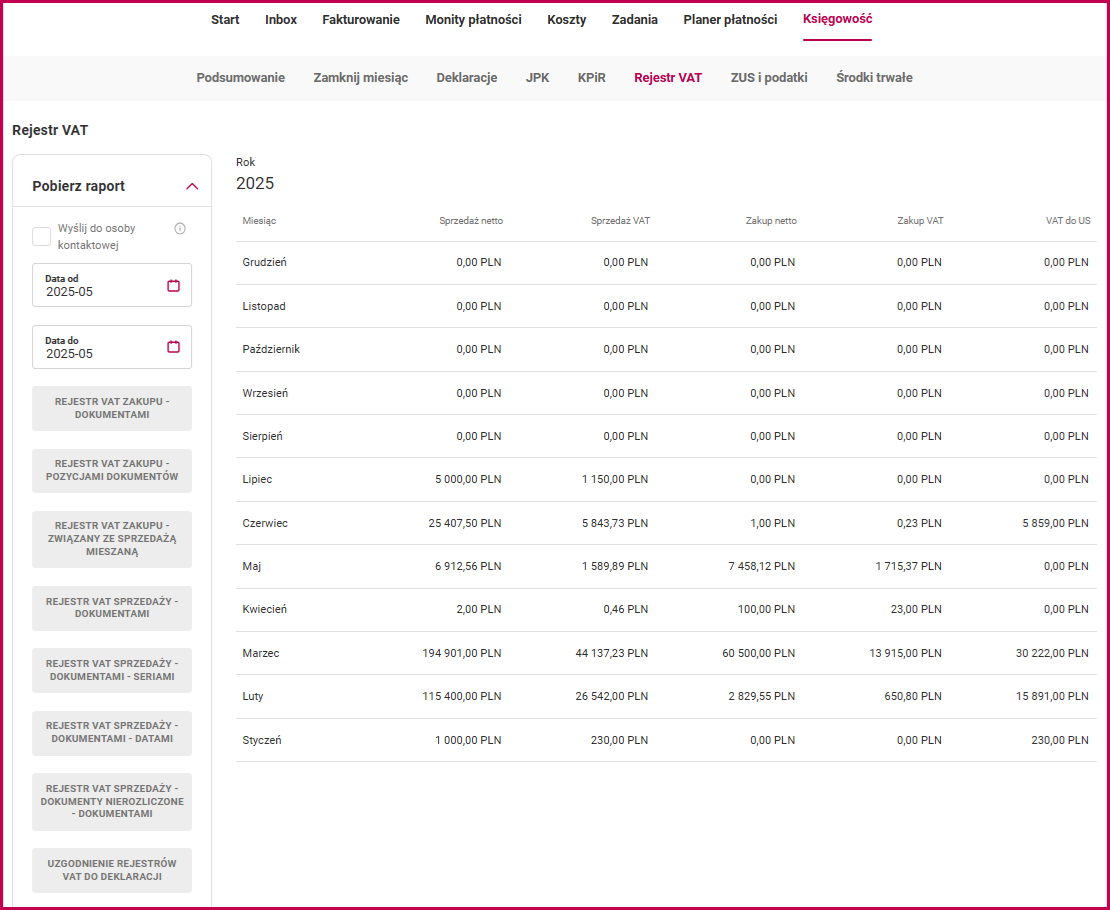Go to Inbox in the top menu
1110x910 pixels.
tap(281, 20)
